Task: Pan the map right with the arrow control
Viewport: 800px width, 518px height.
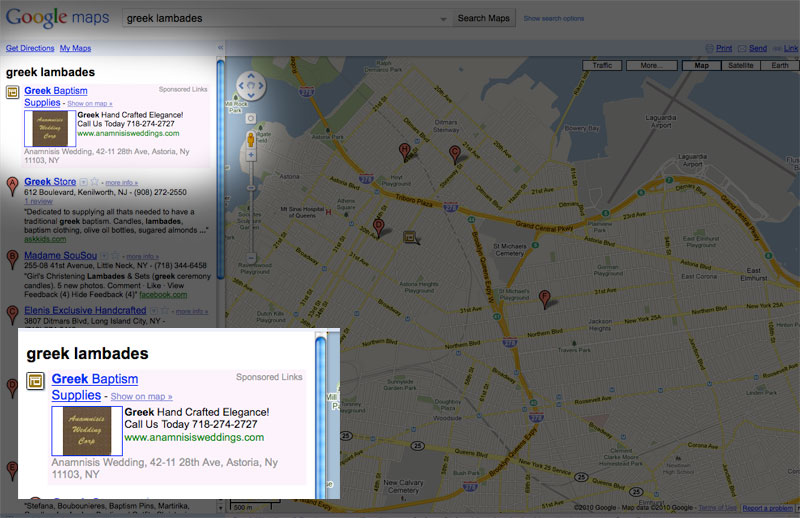Action: pyautogui.click(x=261, y=86)
